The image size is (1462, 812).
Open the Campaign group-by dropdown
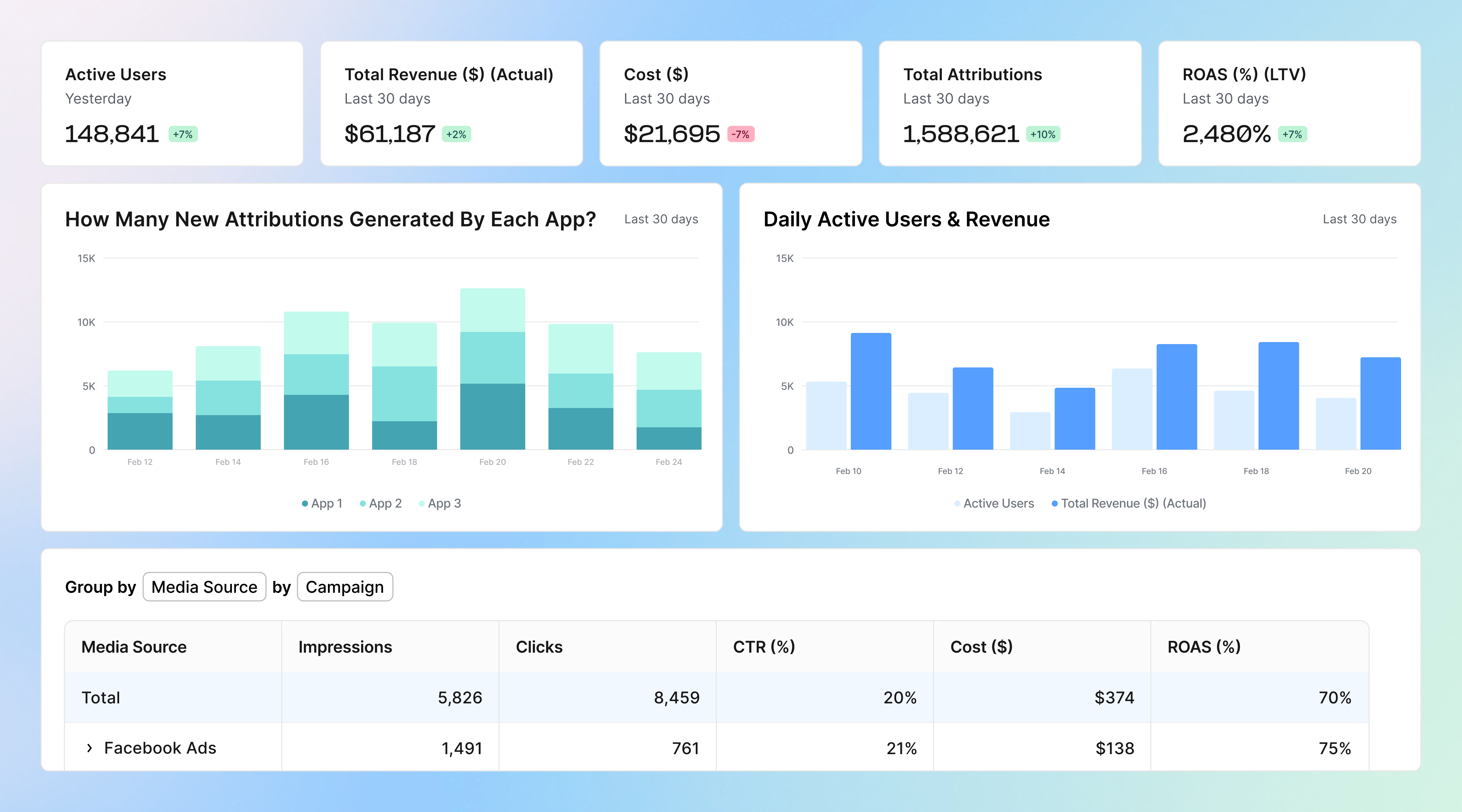tap(345, 587)
